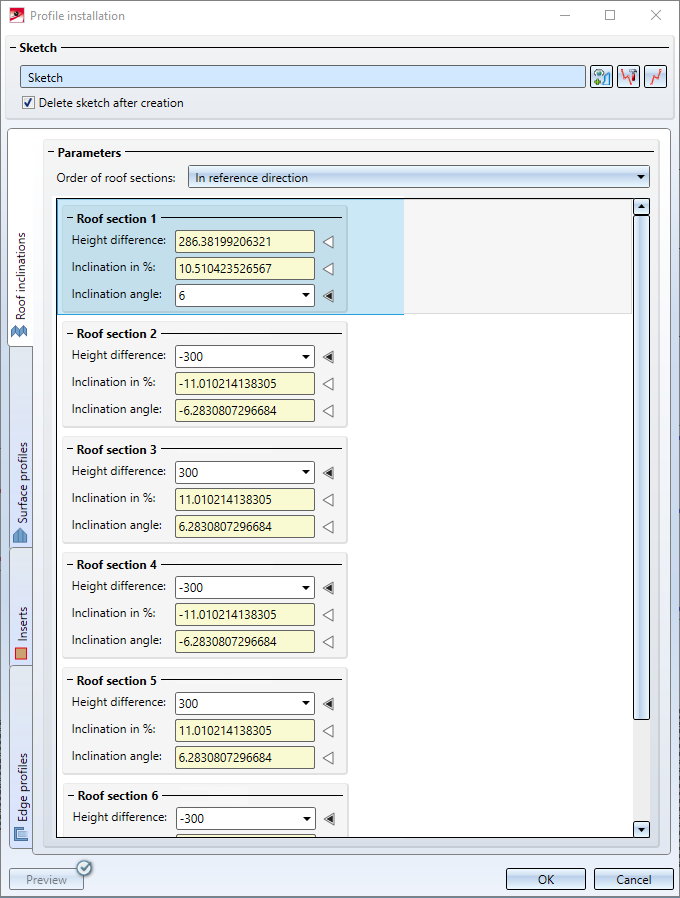Viewport: 680px width, 898px height.
Task: Switch to the Roof inclinations tab
Action: pyautogui.click(x=21, y=238)
